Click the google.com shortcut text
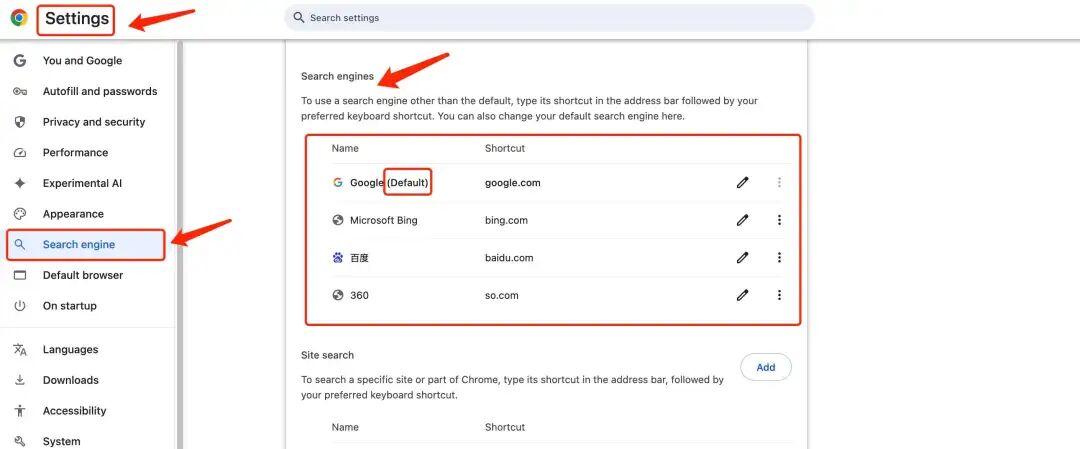This screenshot has height=449, width=1080. coord(512,183)
